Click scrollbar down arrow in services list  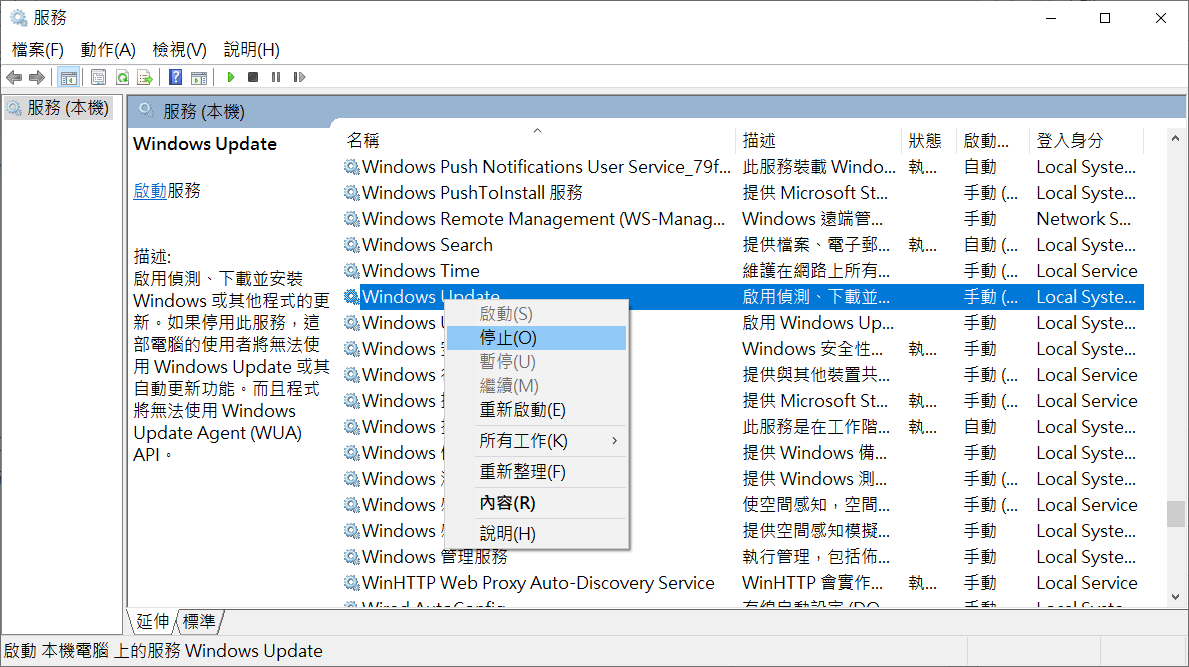pyautogui.click(x=1175, y=597)
